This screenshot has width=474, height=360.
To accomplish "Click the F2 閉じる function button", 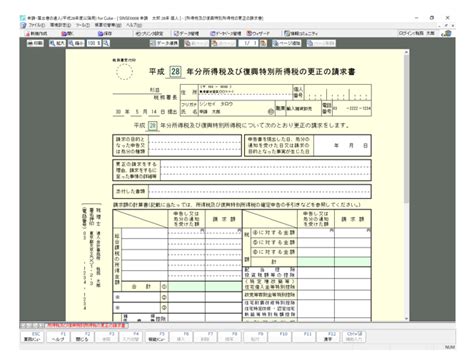I will point(82,337).
